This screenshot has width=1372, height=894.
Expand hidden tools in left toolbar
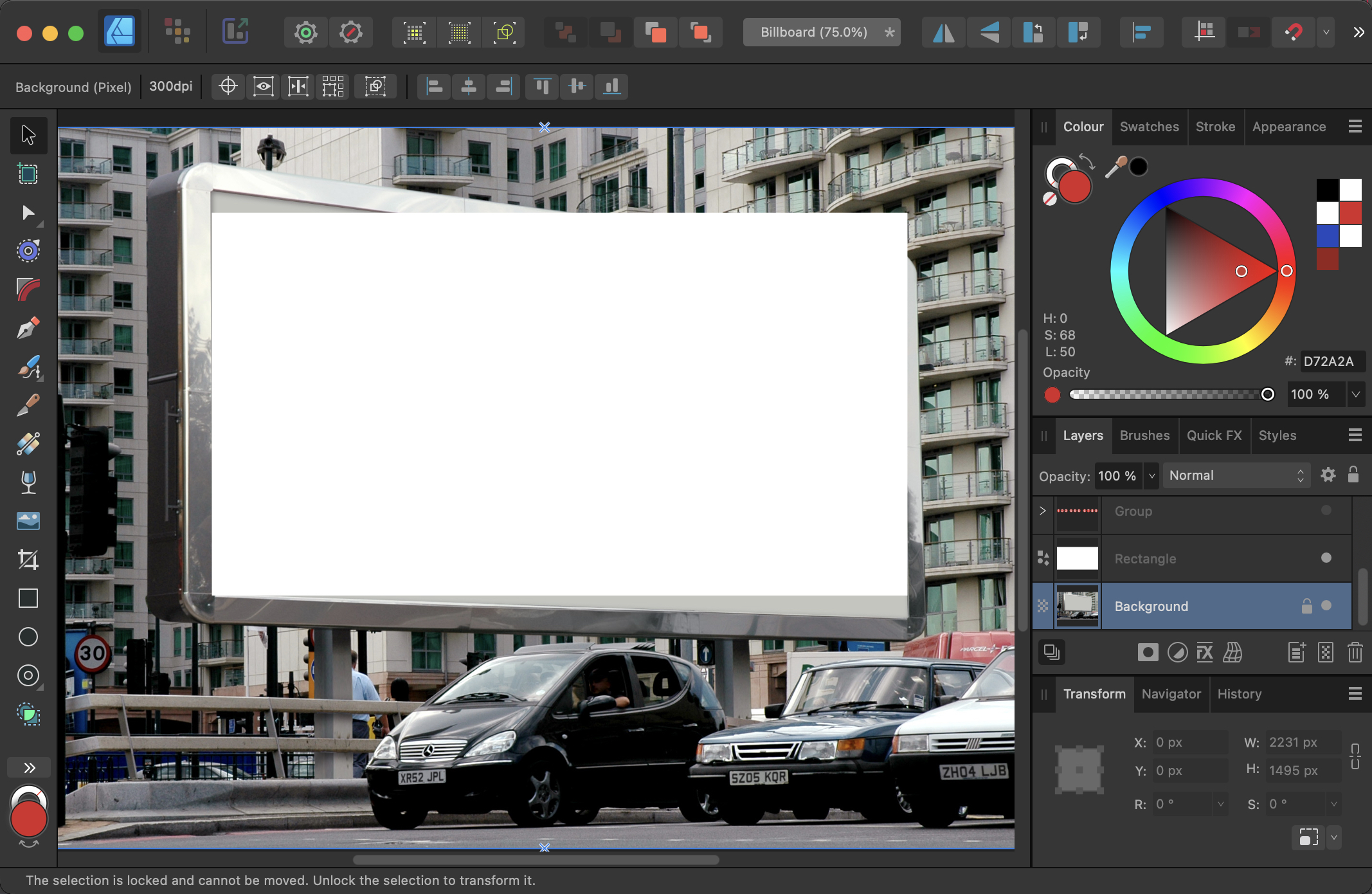click(29, 768)
